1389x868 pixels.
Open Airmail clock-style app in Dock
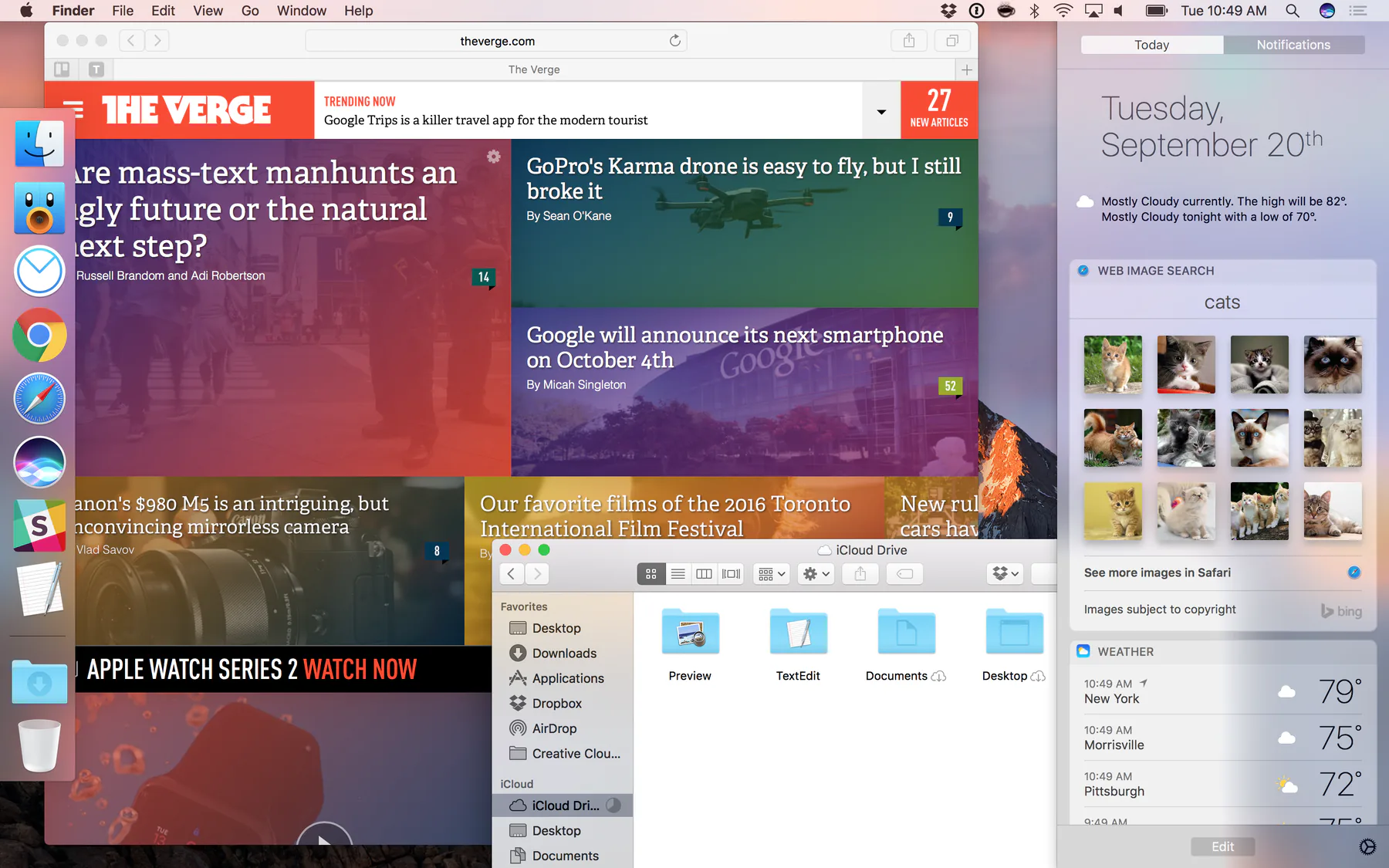[x=39, y=272]
